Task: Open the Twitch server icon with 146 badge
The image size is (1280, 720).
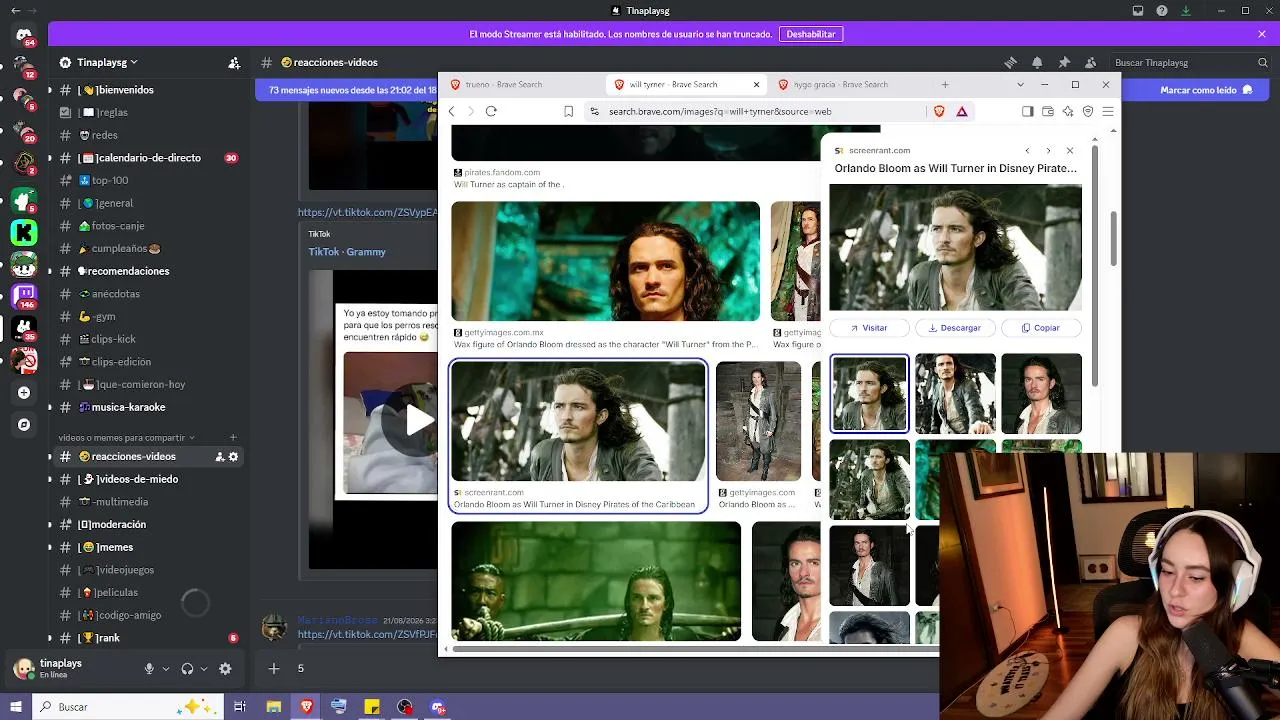Action: coord(24,296)
